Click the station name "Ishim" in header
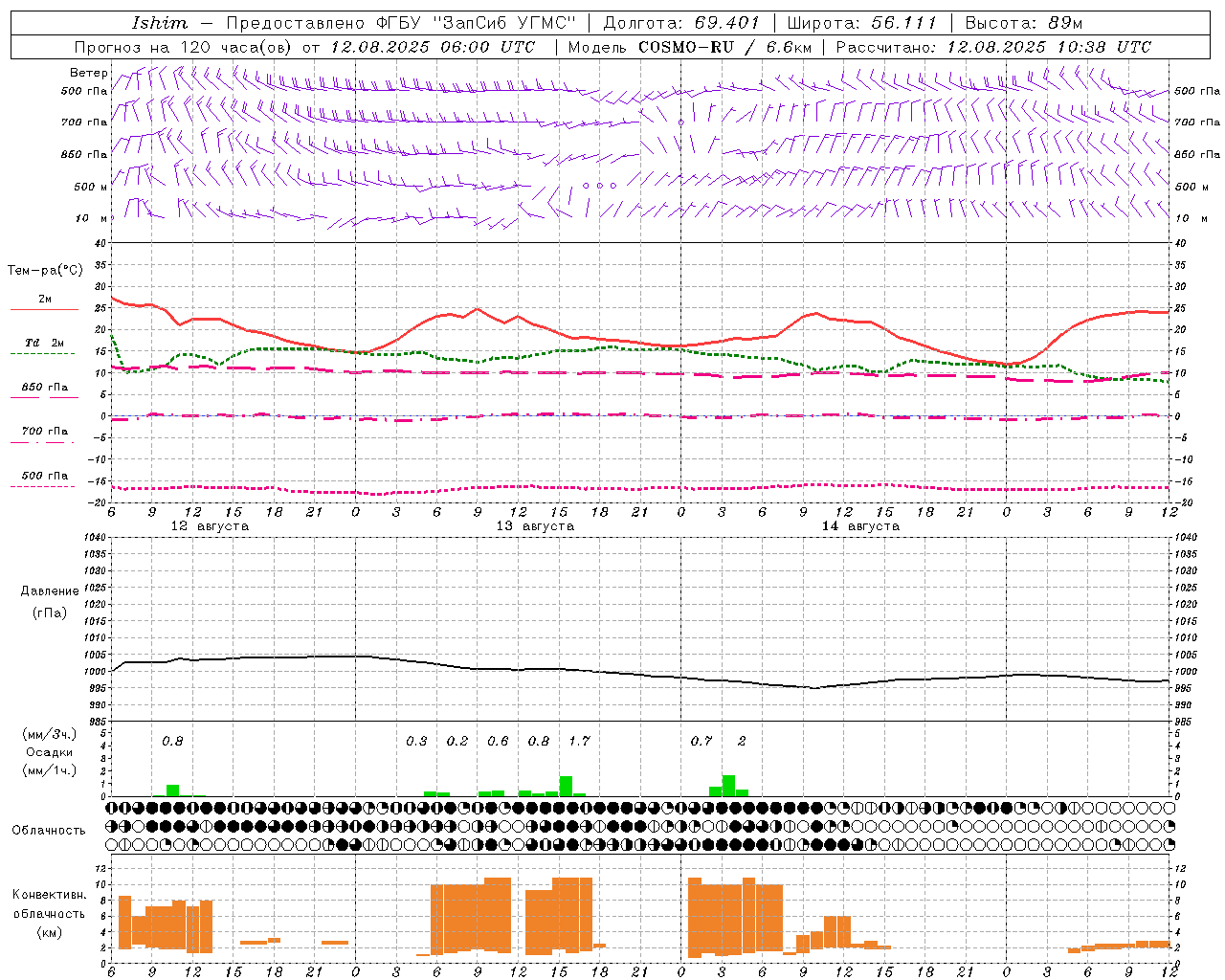The width and height of the screenshot is (1225, 980). [159, 23]
